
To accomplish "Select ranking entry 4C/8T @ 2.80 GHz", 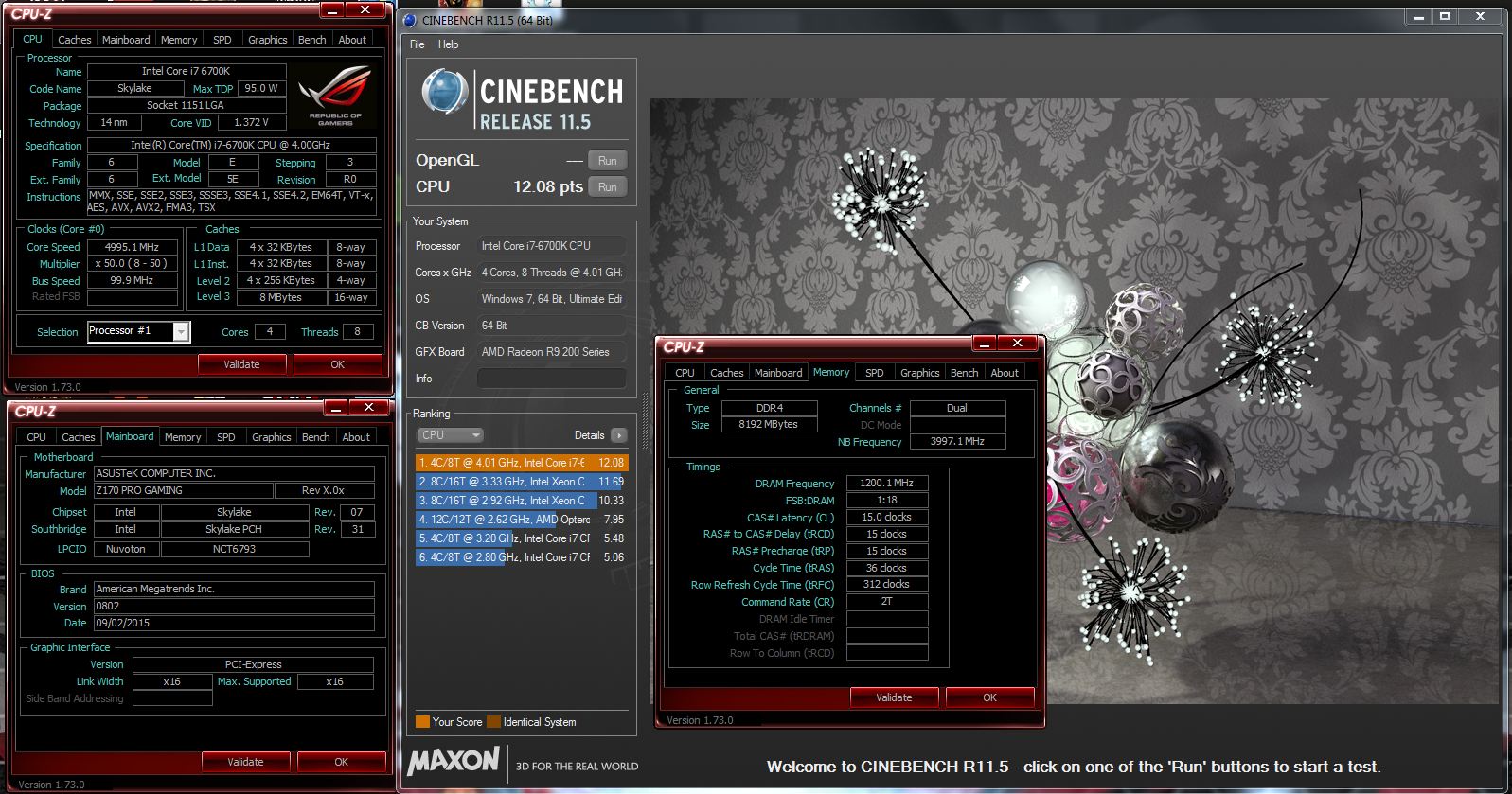I will click(522, 557).
